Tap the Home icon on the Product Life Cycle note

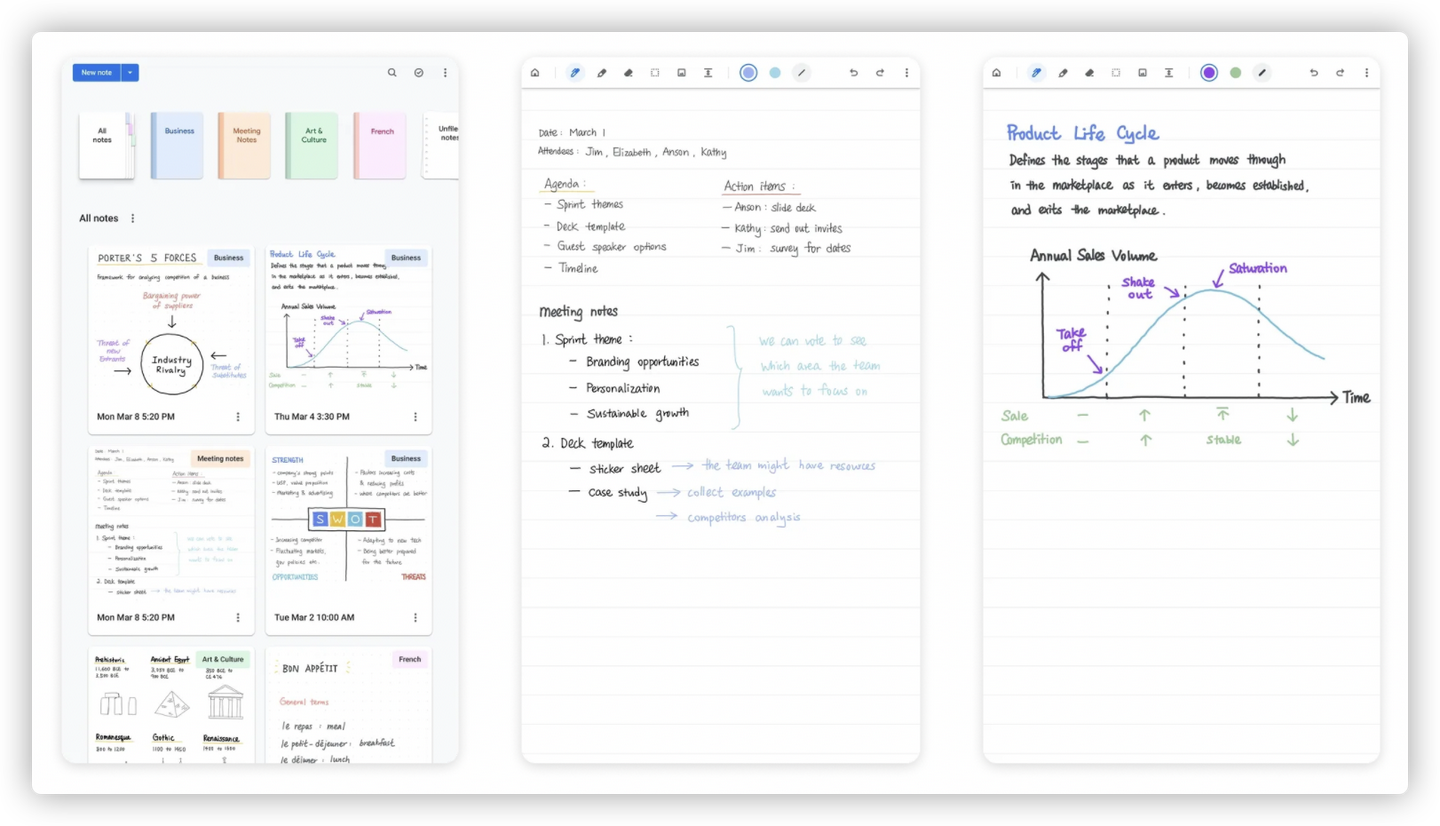(996, 72)
